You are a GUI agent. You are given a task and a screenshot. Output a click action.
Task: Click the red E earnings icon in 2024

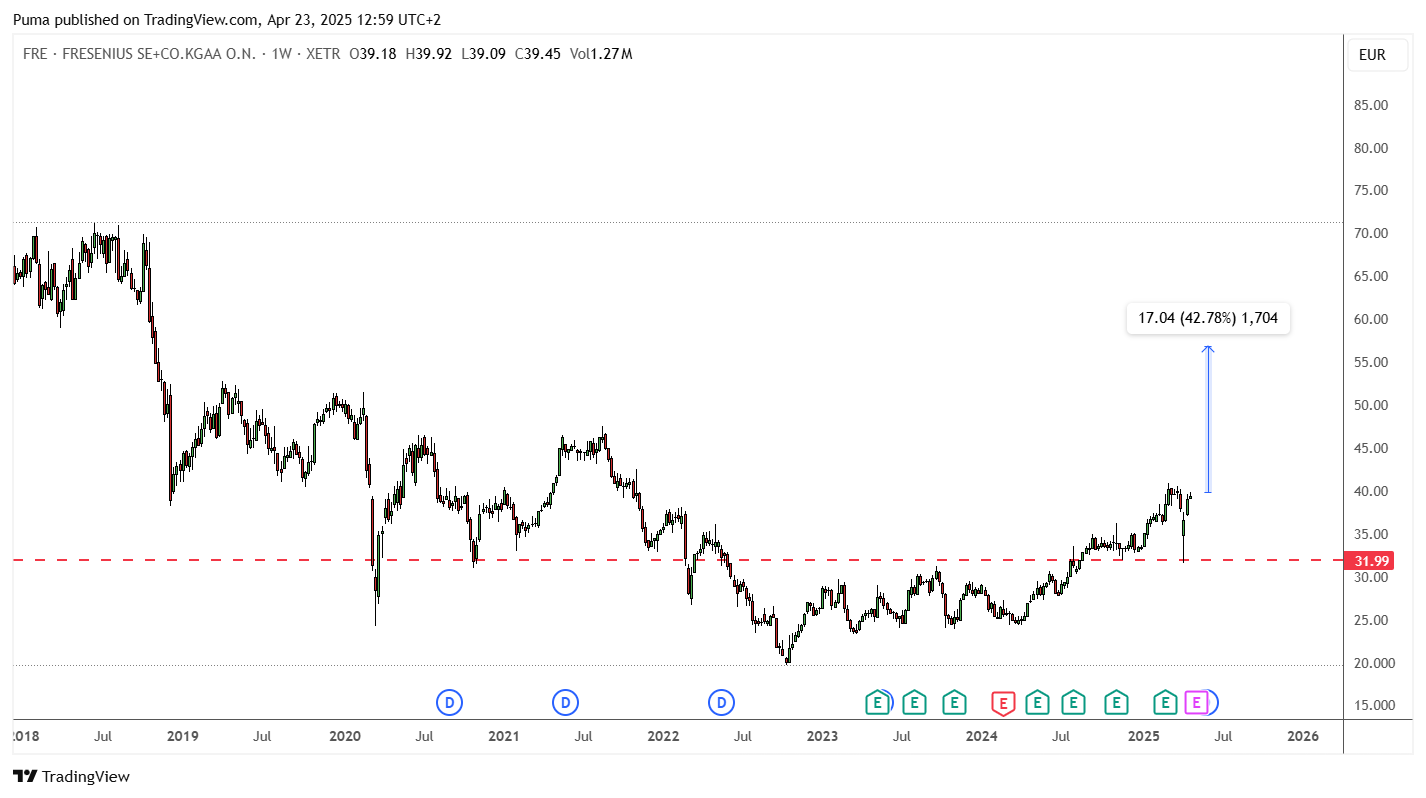click(1003, 703)
